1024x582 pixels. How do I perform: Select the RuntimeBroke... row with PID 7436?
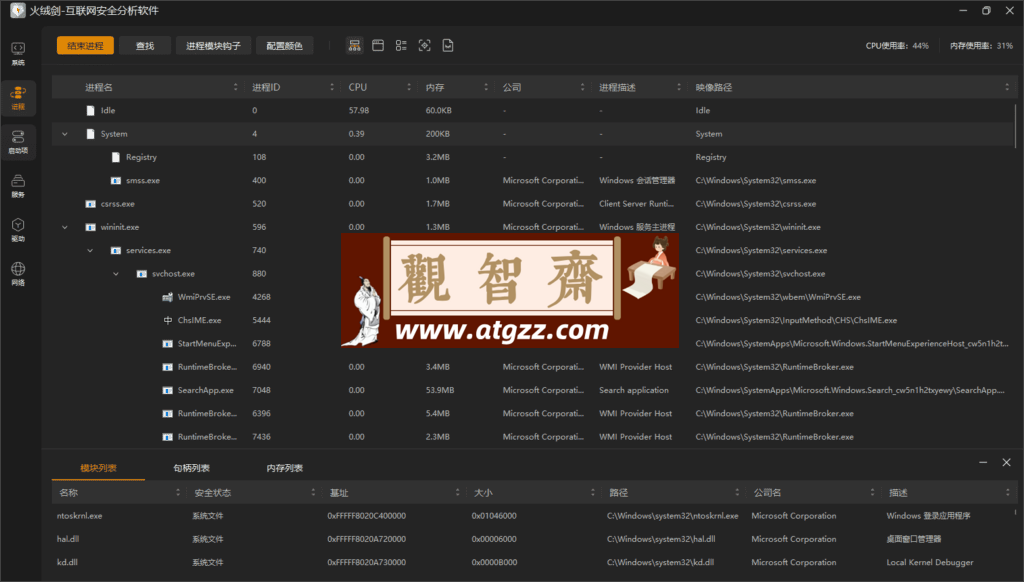(532, 437)
